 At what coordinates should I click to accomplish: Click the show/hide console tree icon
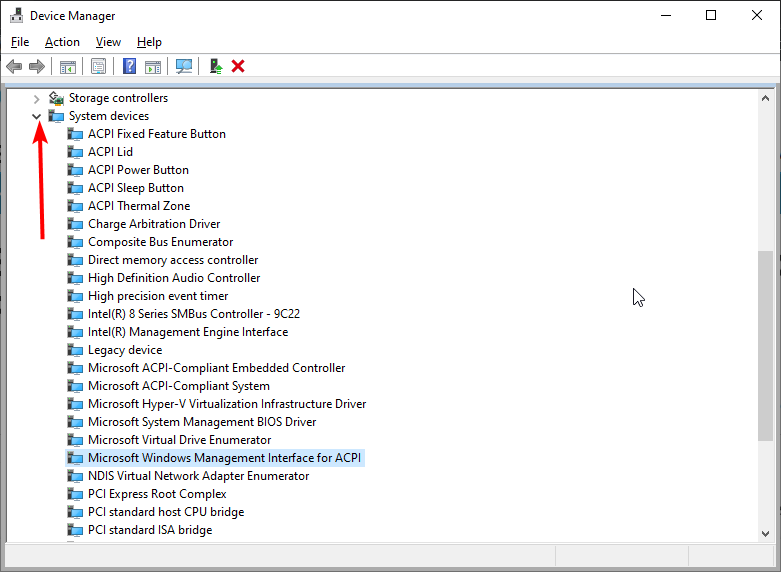pos(68,66)
